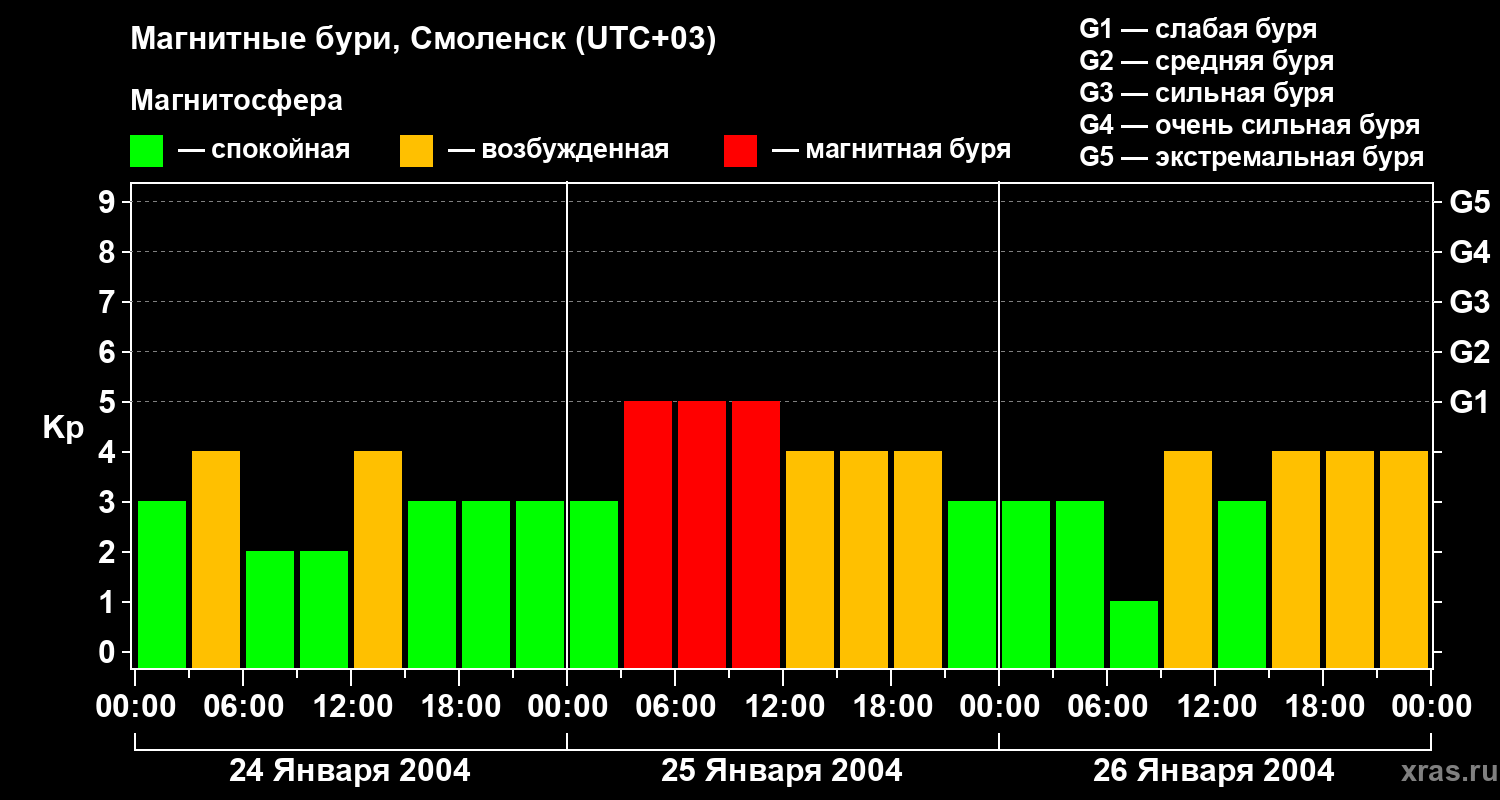Click the first red storm bar on 25 Января
This screenshot has height=800, width=1500.
pyautogui.click(x=648, y=534)
